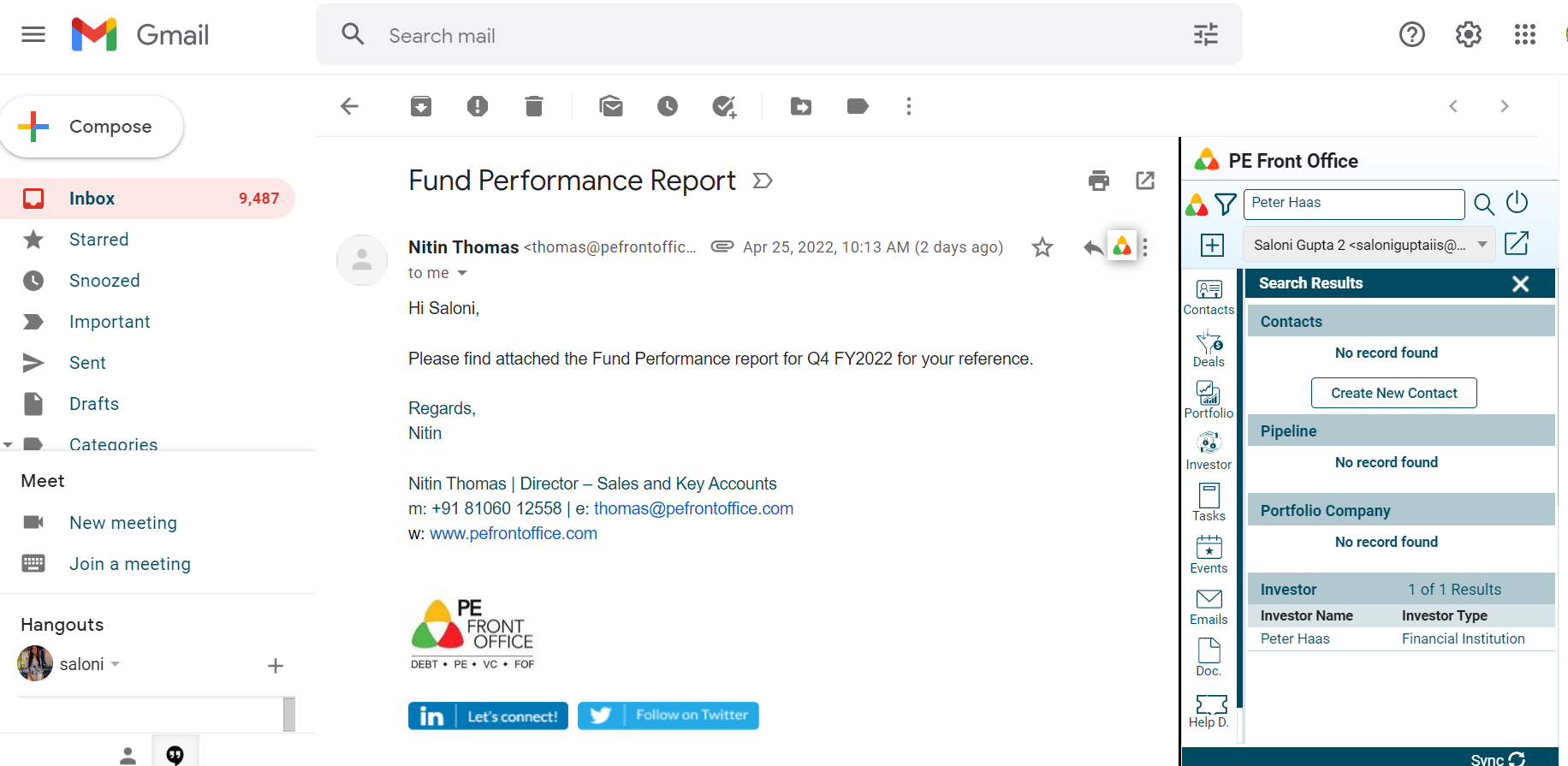Star the Fund Performance Report email
Image resolution: width=1568 pixels, height=766 pixels.
click(x=1042, y=247)
